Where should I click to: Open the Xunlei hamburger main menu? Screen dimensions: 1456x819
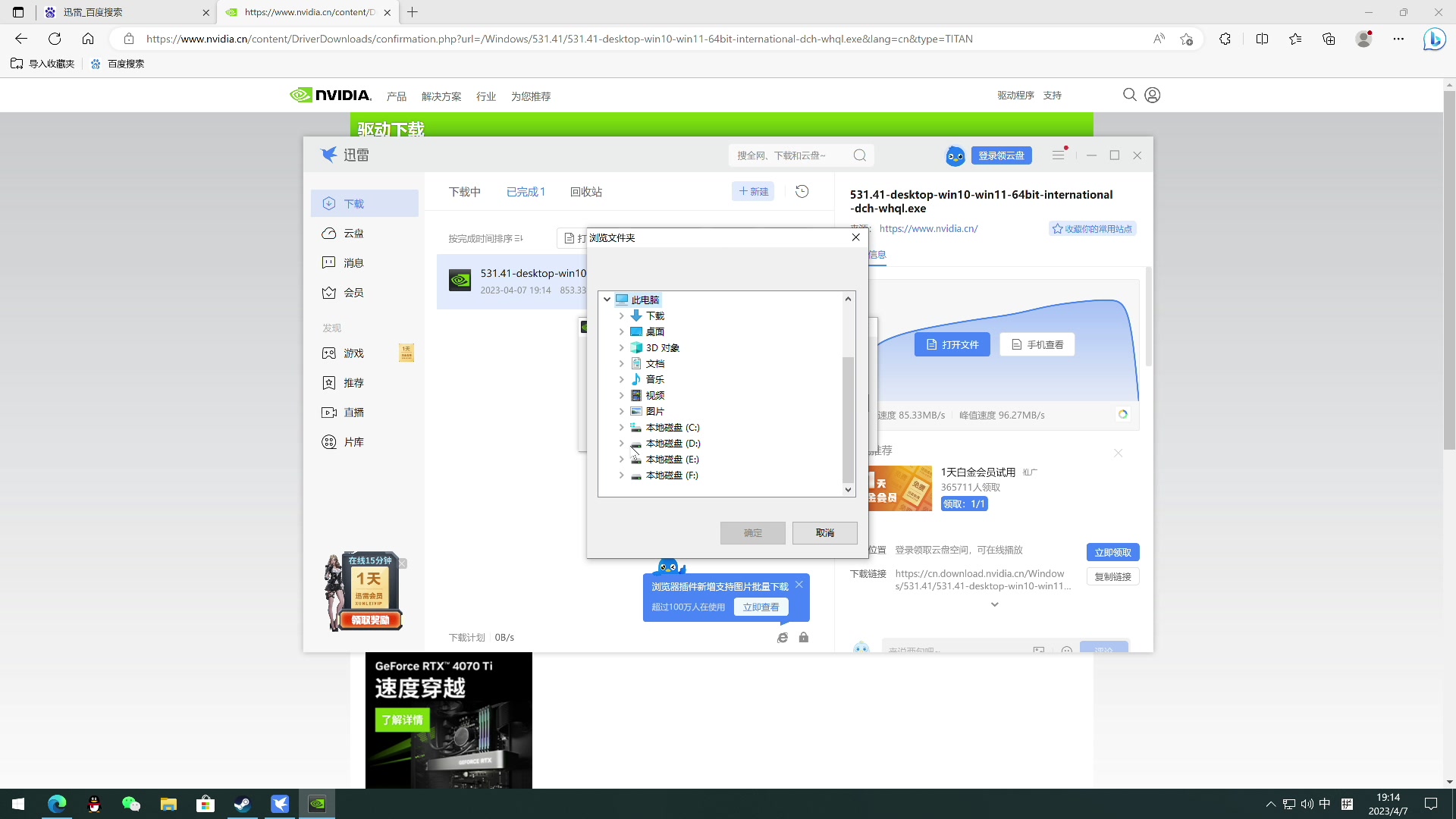(x=1058, y=155)
